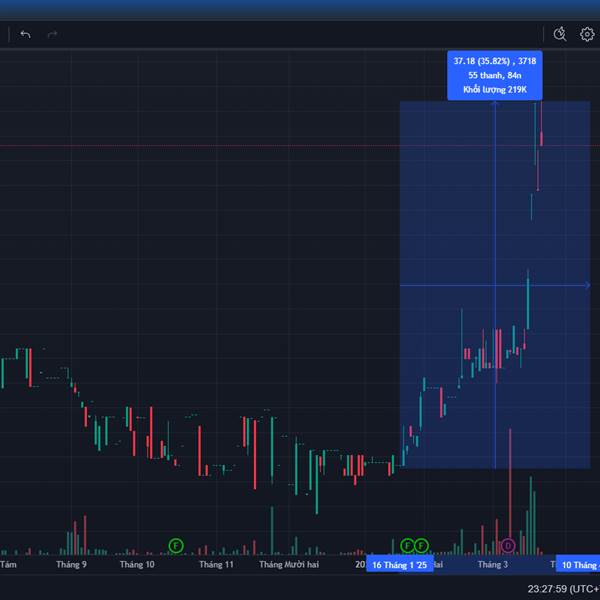The width and height of the screenshot is (600, 600).
Task: Click right F marker above '16 Tháng 1 '25'
Action: pyautogui.click(x=421, y=545)
